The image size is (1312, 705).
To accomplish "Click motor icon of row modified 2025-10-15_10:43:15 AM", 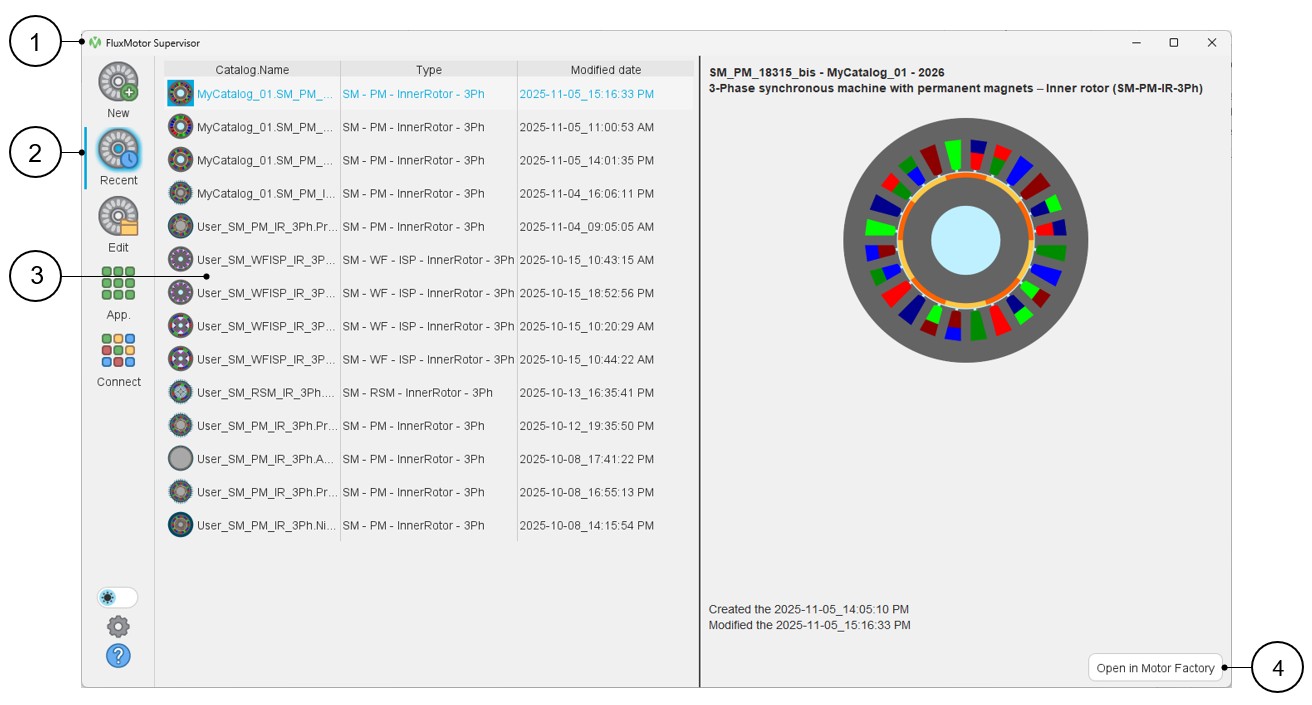I will (x=180, y=259).
